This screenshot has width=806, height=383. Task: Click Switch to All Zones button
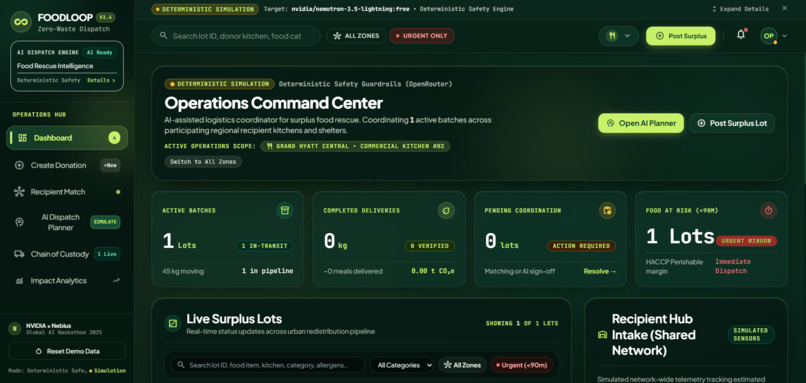pos(203,161)
